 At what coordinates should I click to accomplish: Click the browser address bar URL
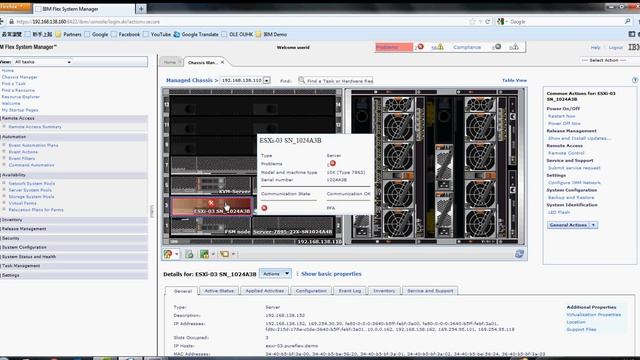(x=88, y=22)
